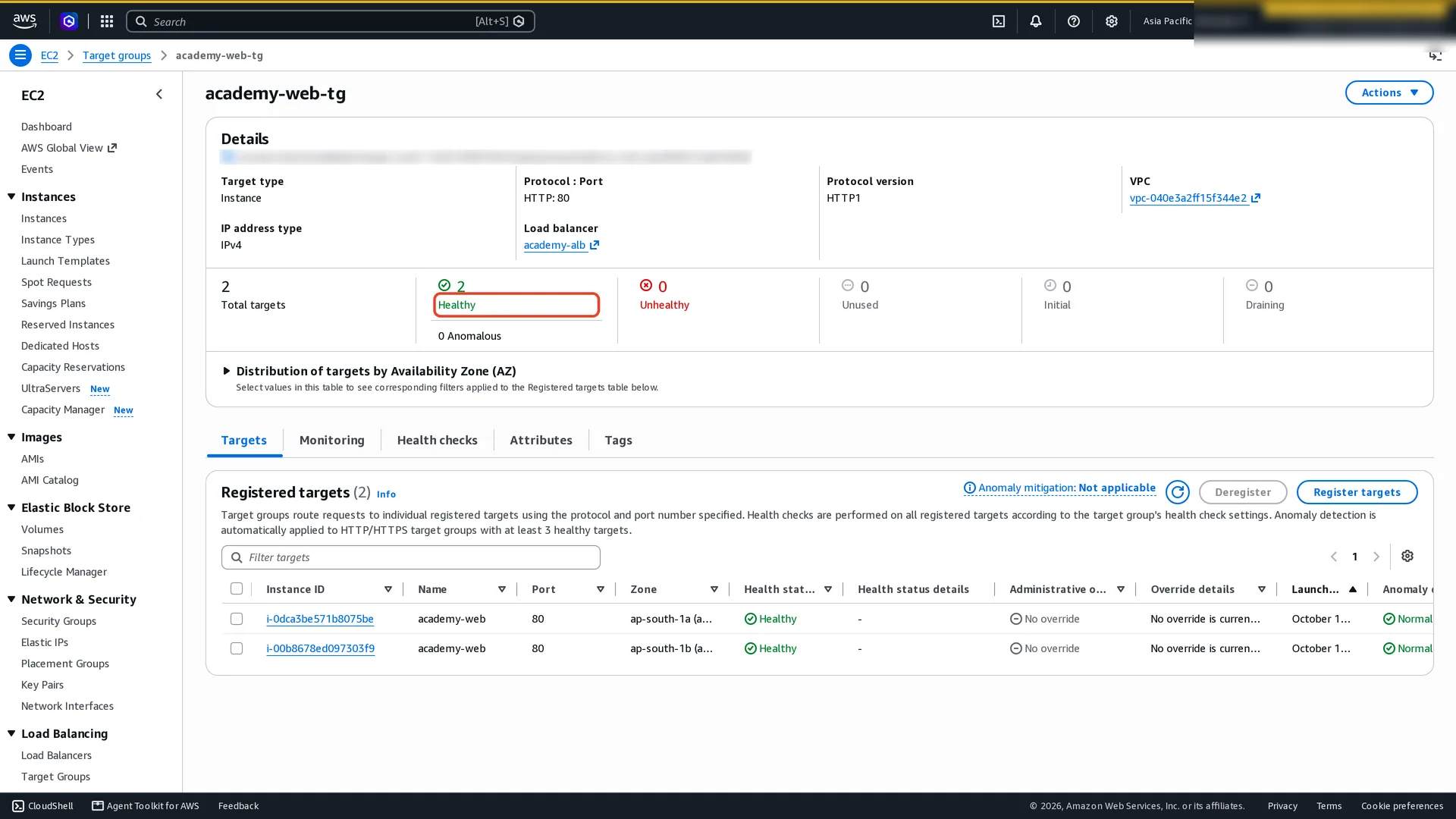Viewport: 1456px width, 819px height.
Task: Open the Actions dropdown
Action: pos(1389,93)
